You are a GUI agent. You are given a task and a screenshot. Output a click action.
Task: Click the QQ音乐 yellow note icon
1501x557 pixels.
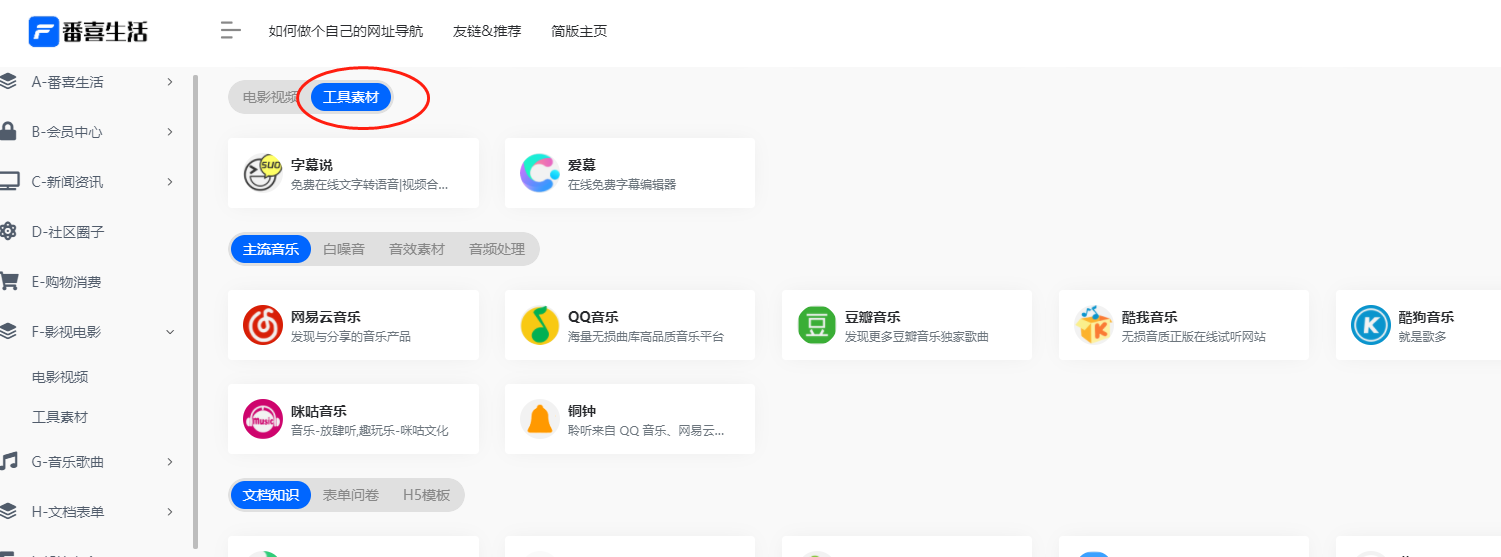click(541, 325)
